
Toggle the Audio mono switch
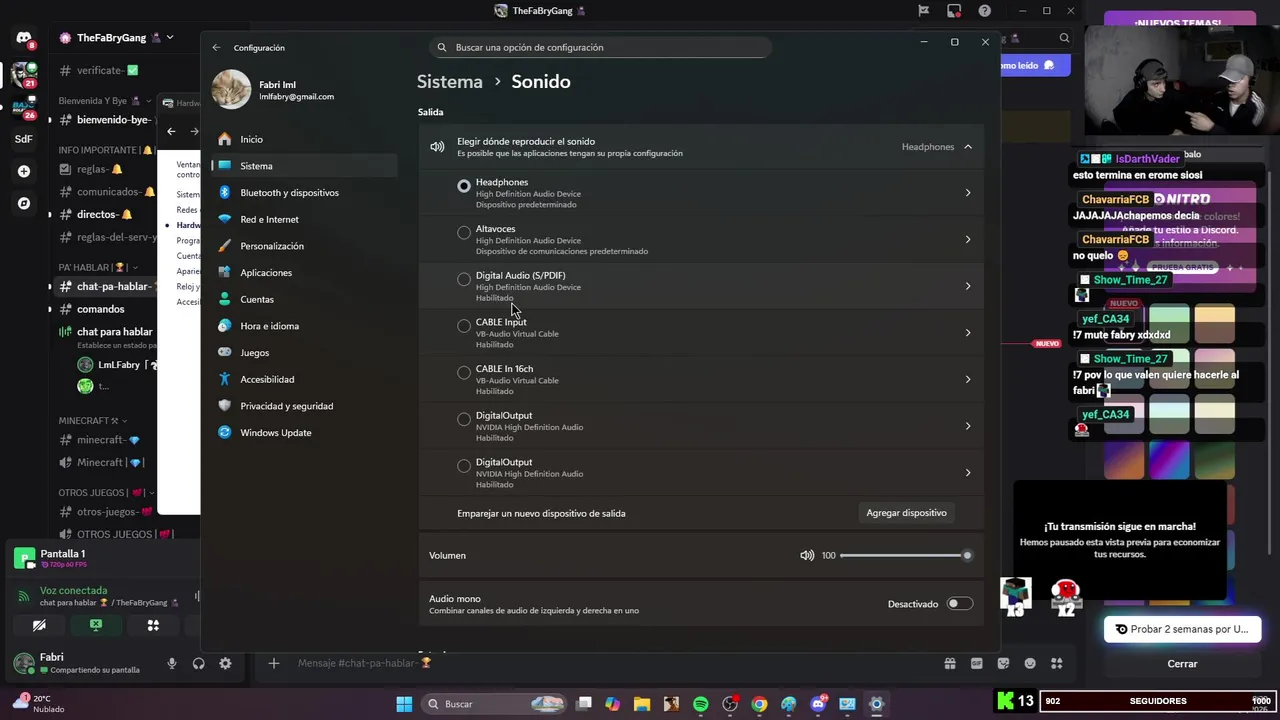point(959,604)
